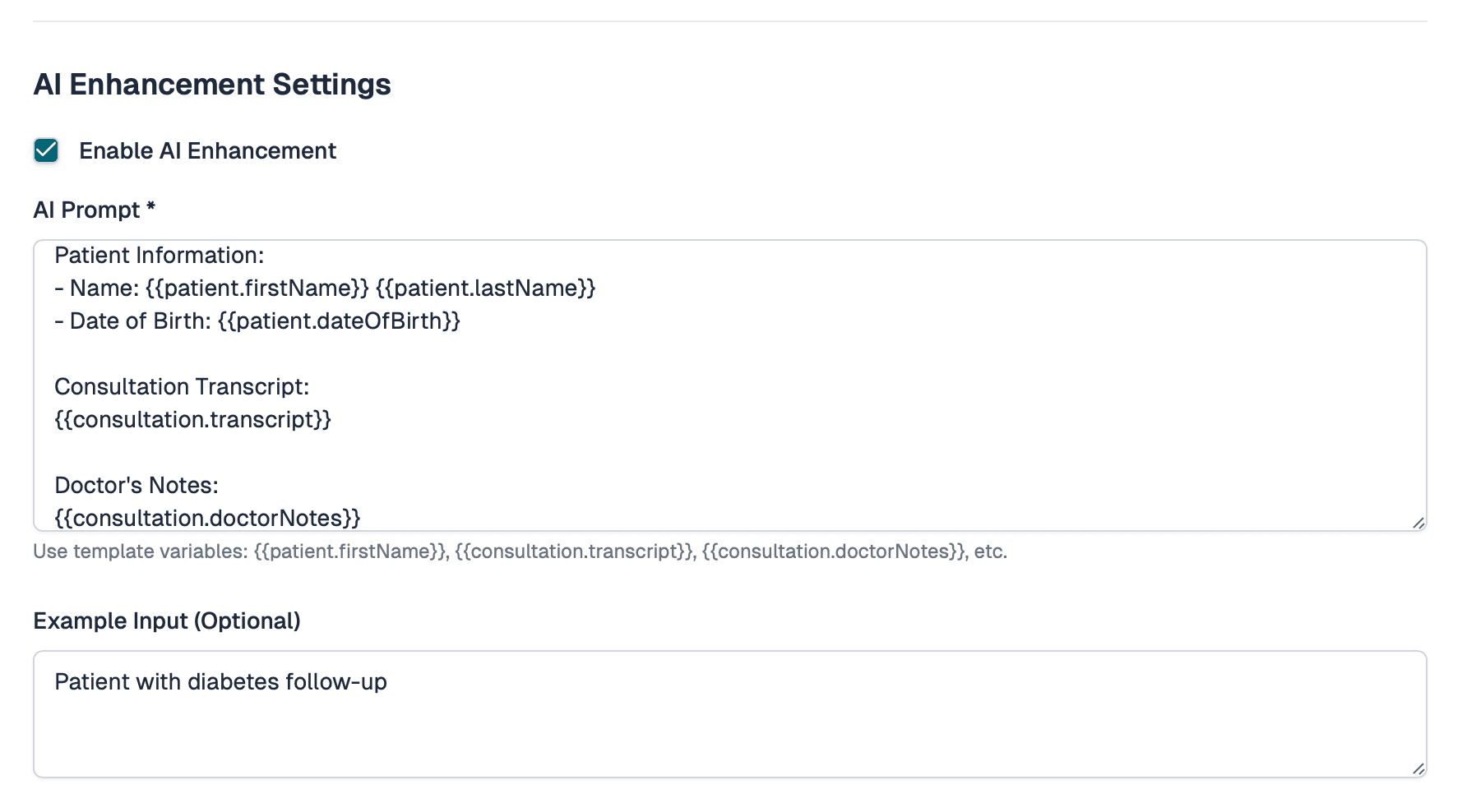Place cursor on Consultation Transcript: line
The height and width of the screenshot is (812, 1462).
(182, 387)
